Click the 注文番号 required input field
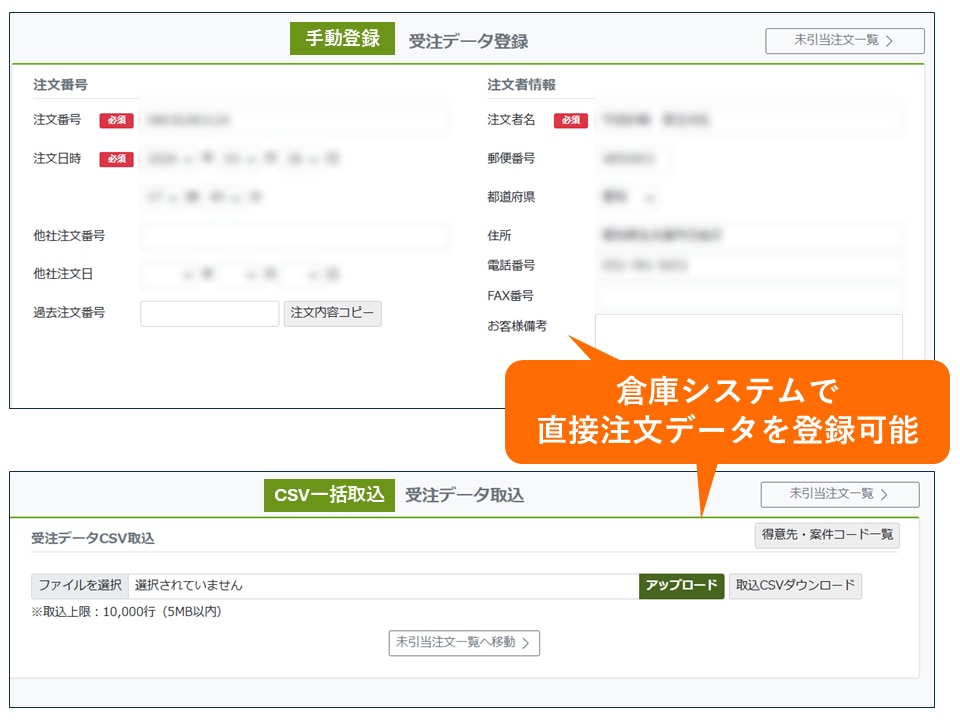The width and height of the screenshot is (960, 720). click(294, 121)
